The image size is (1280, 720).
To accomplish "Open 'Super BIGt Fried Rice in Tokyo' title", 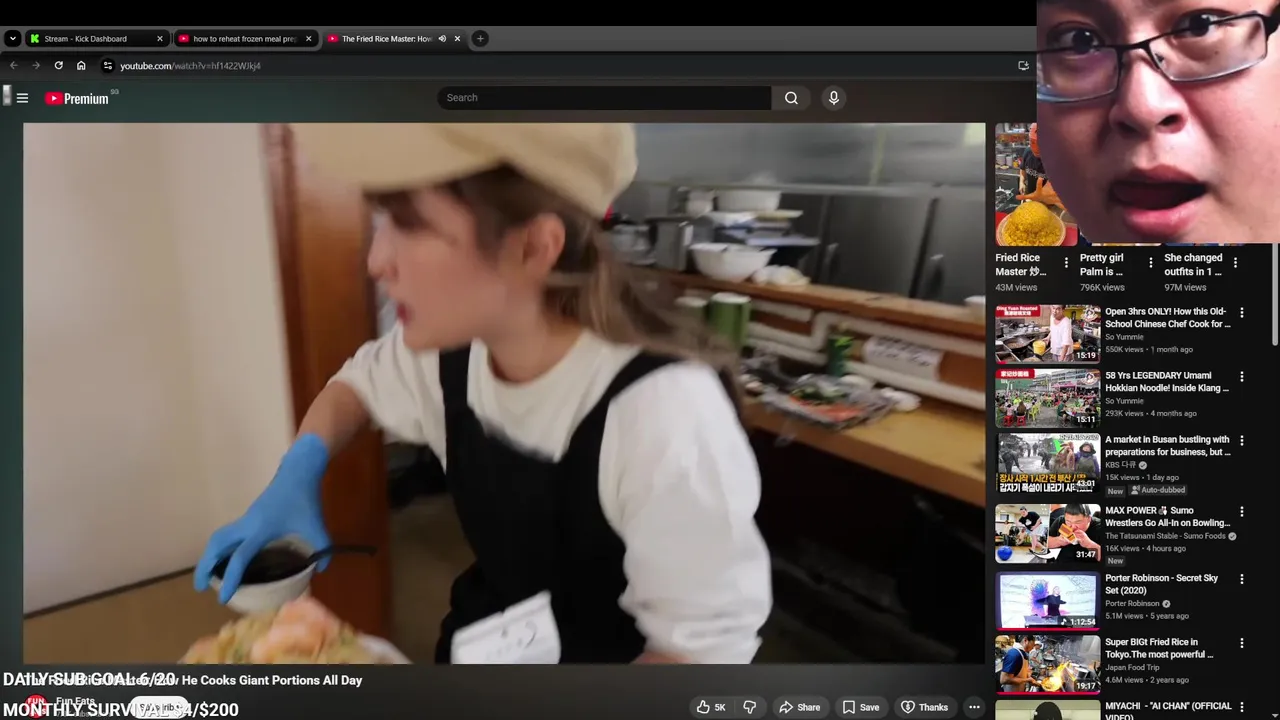I will 1159,648.
